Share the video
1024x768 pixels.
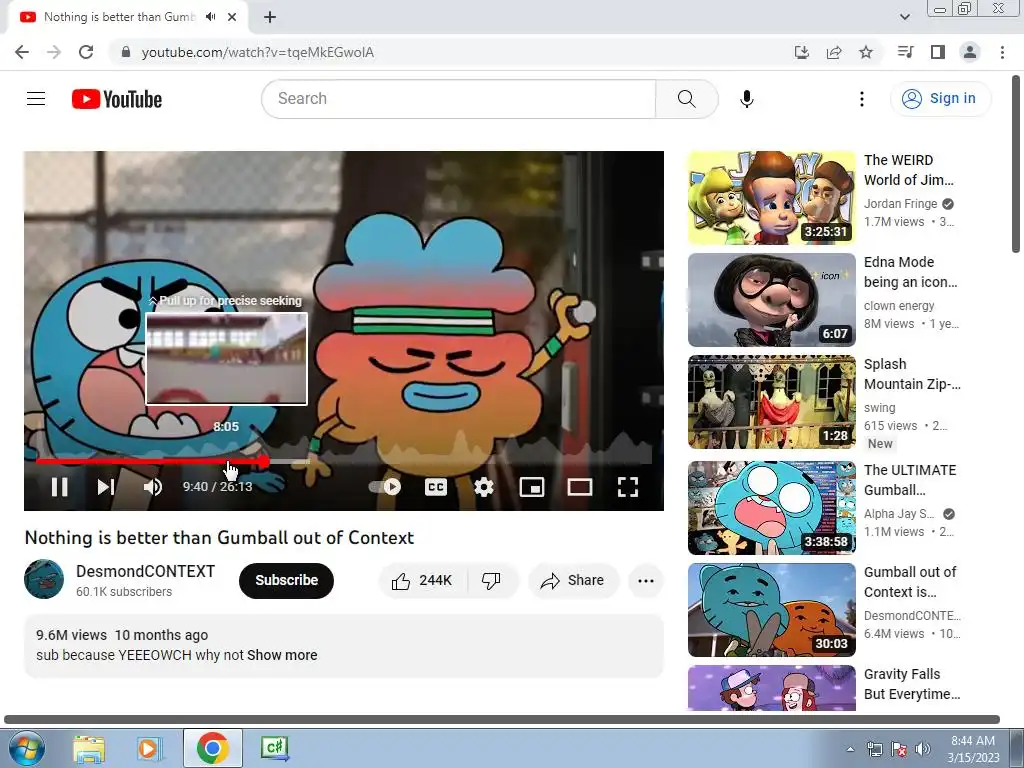[573, 581]
